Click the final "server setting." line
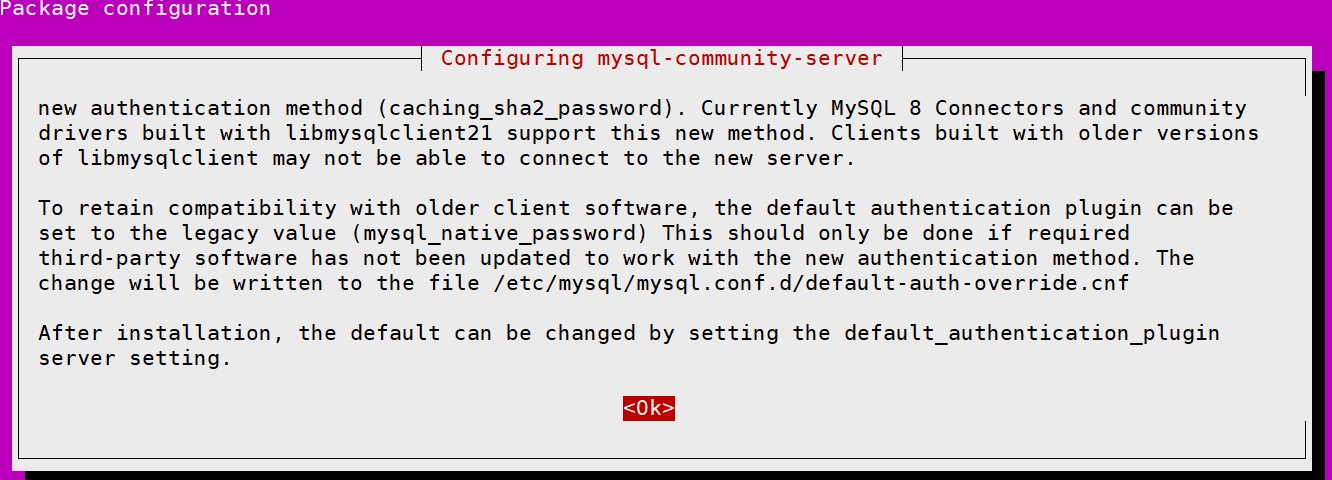The width and height of the screenshot is (1332, 480). coord(134,358)
